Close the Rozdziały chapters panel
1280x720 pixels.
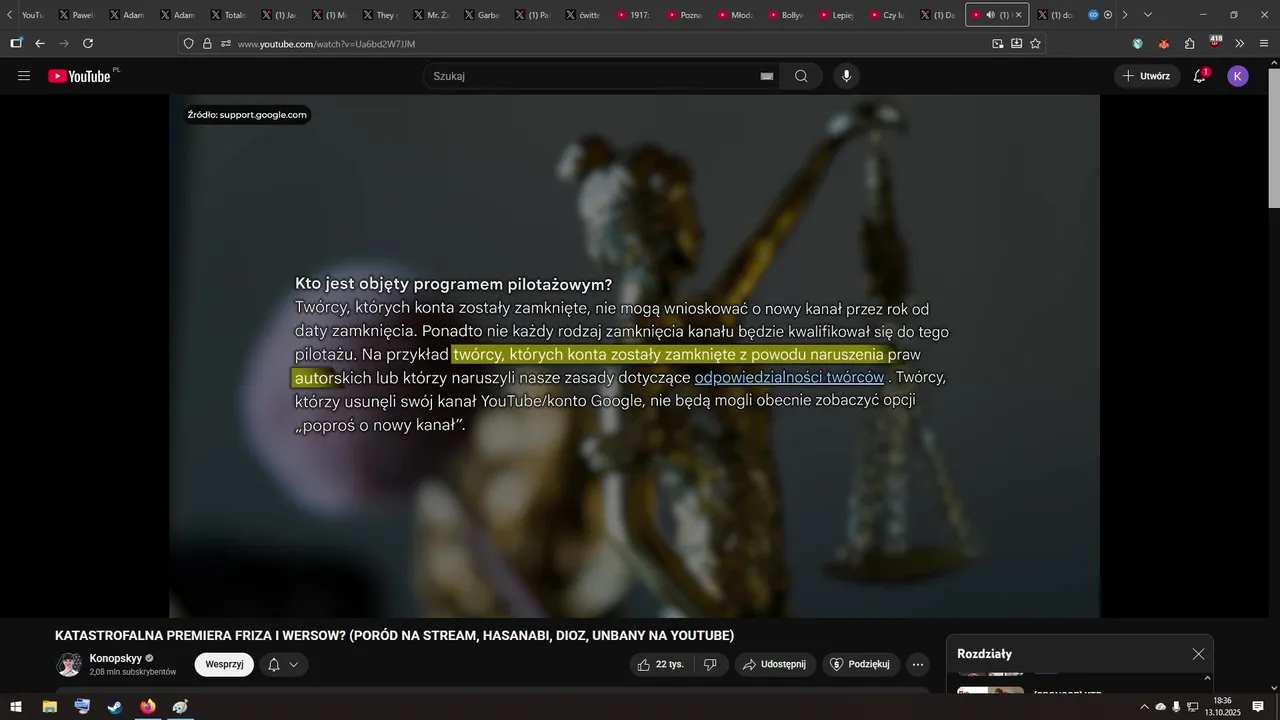point(1198,654)
